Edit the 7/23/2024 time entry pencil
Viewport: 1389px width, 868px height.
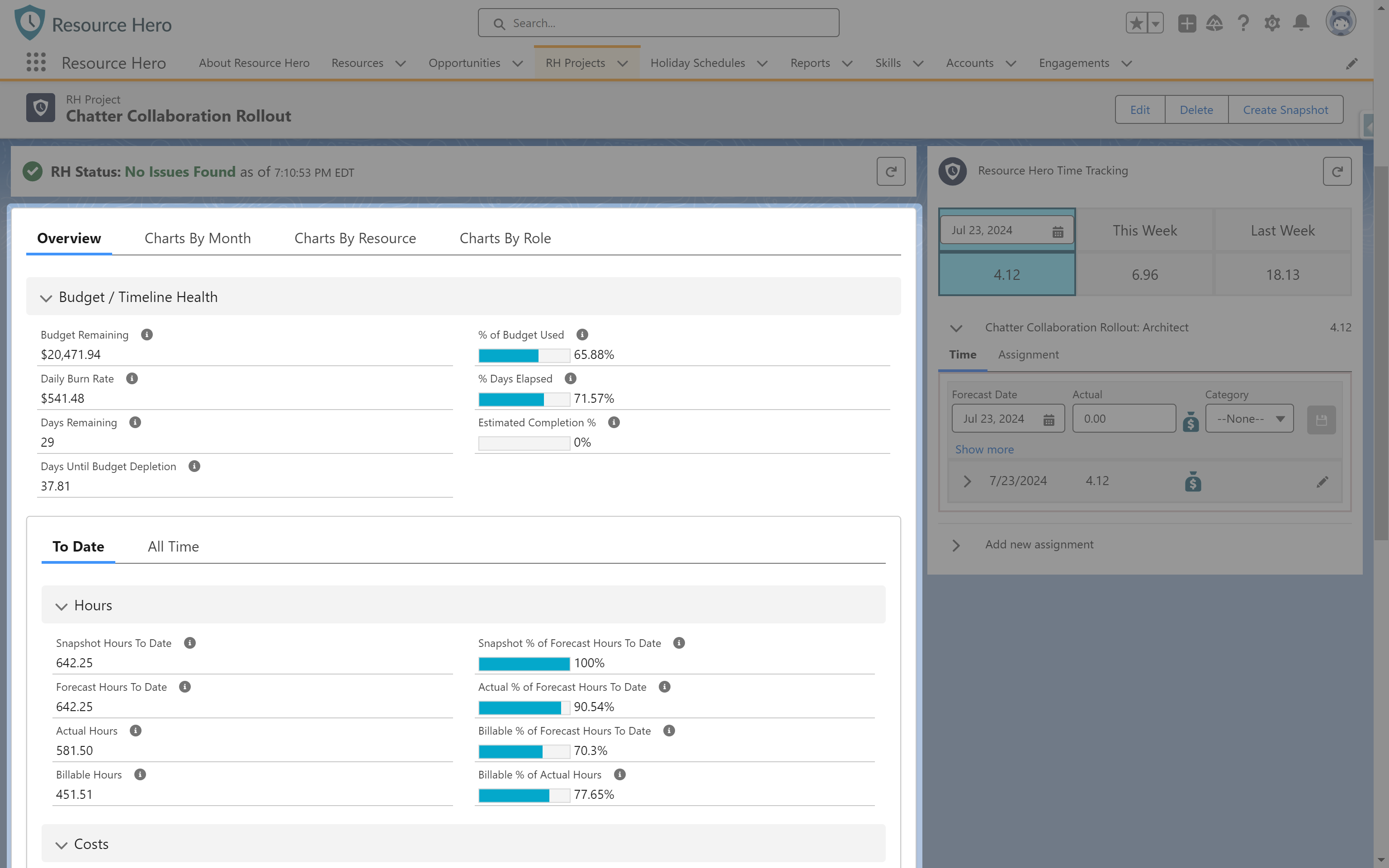pos(1322,481)
